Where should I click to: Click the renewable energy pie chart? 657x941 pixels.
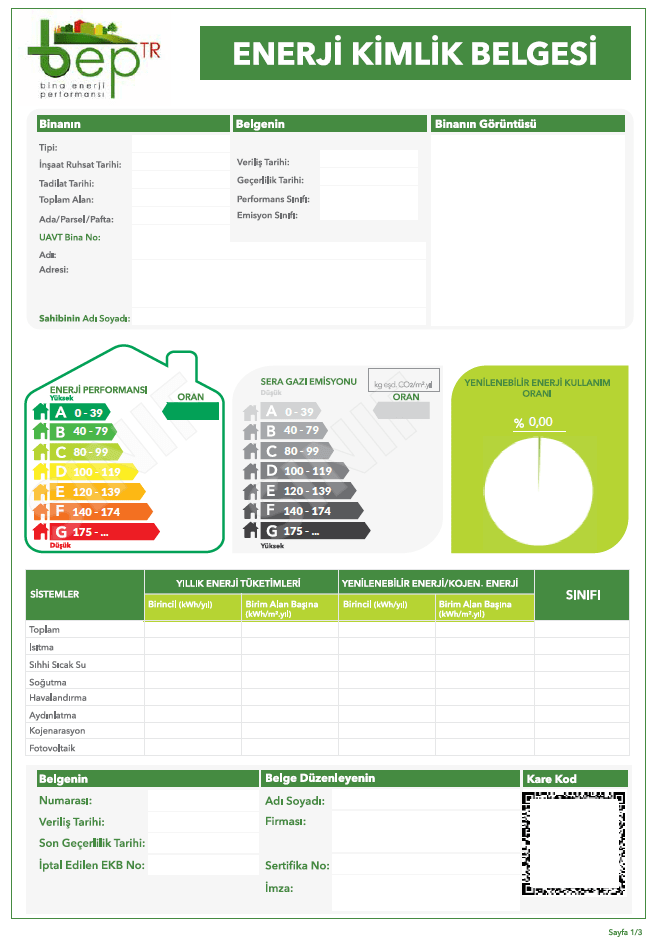tap(538, 490)
